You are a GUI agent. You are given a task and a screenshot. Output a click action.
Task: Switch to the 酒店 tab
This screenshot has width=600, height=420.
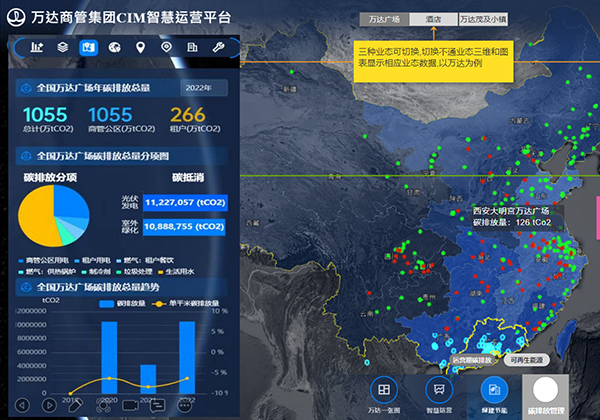point(433,18)
